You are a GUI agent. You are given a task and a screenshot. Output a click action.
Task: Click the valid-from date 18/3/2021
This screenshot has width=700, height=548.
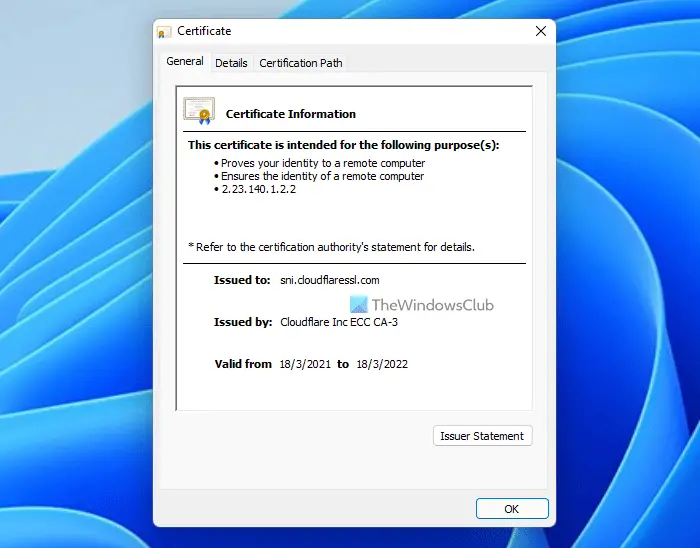[x=305, y=364]
